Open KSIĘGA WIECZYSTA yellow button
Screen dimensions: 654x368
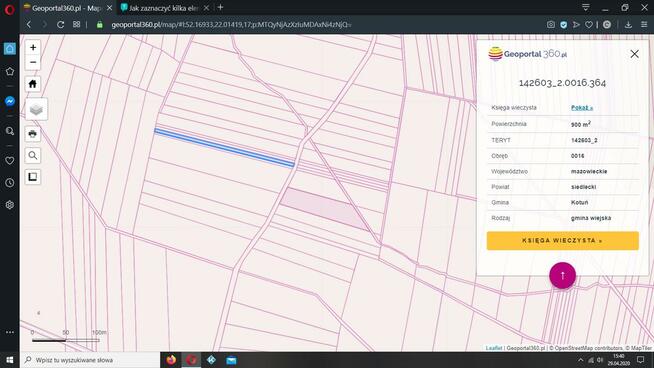(562, 241)
